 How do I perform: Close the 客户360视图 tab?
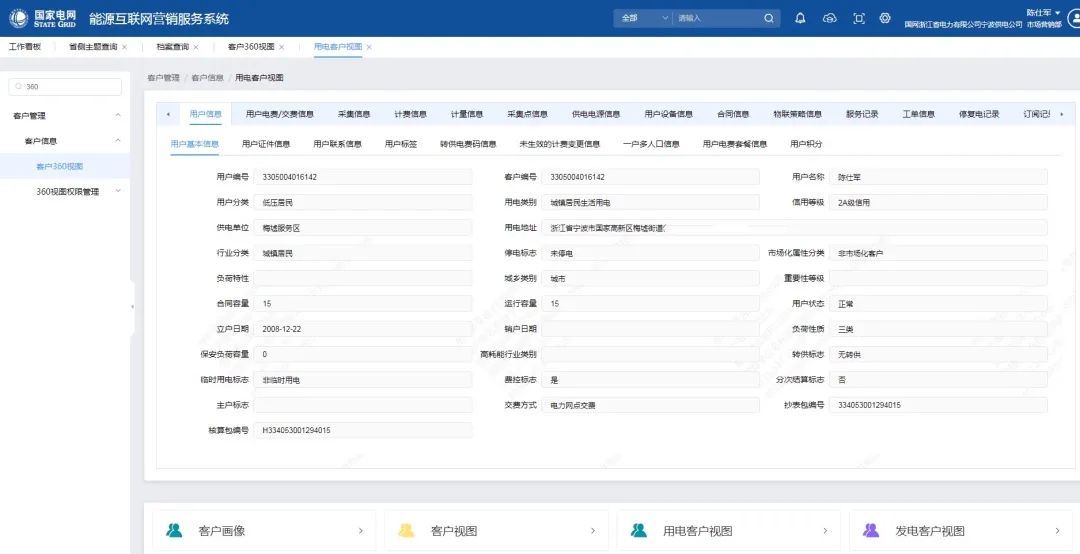click(282, 47)
